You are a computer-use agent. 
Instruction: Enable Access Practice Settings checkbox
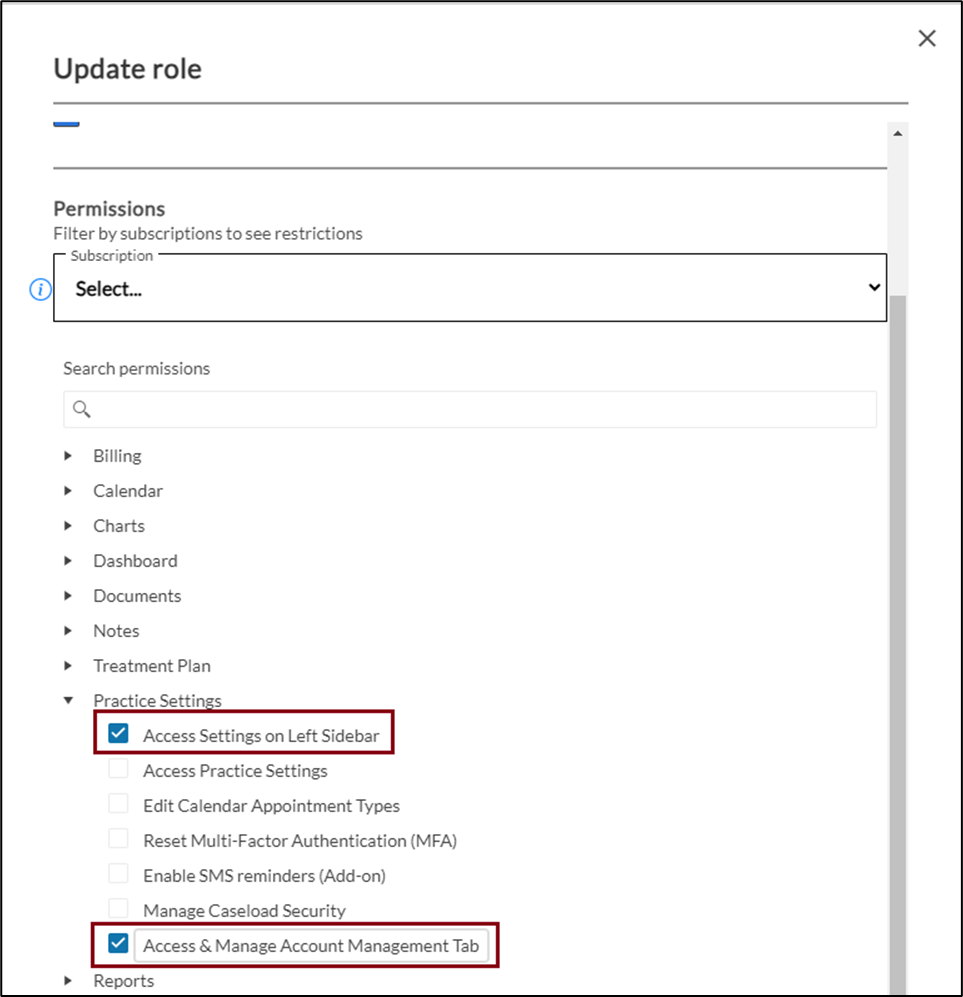(119, 769)
